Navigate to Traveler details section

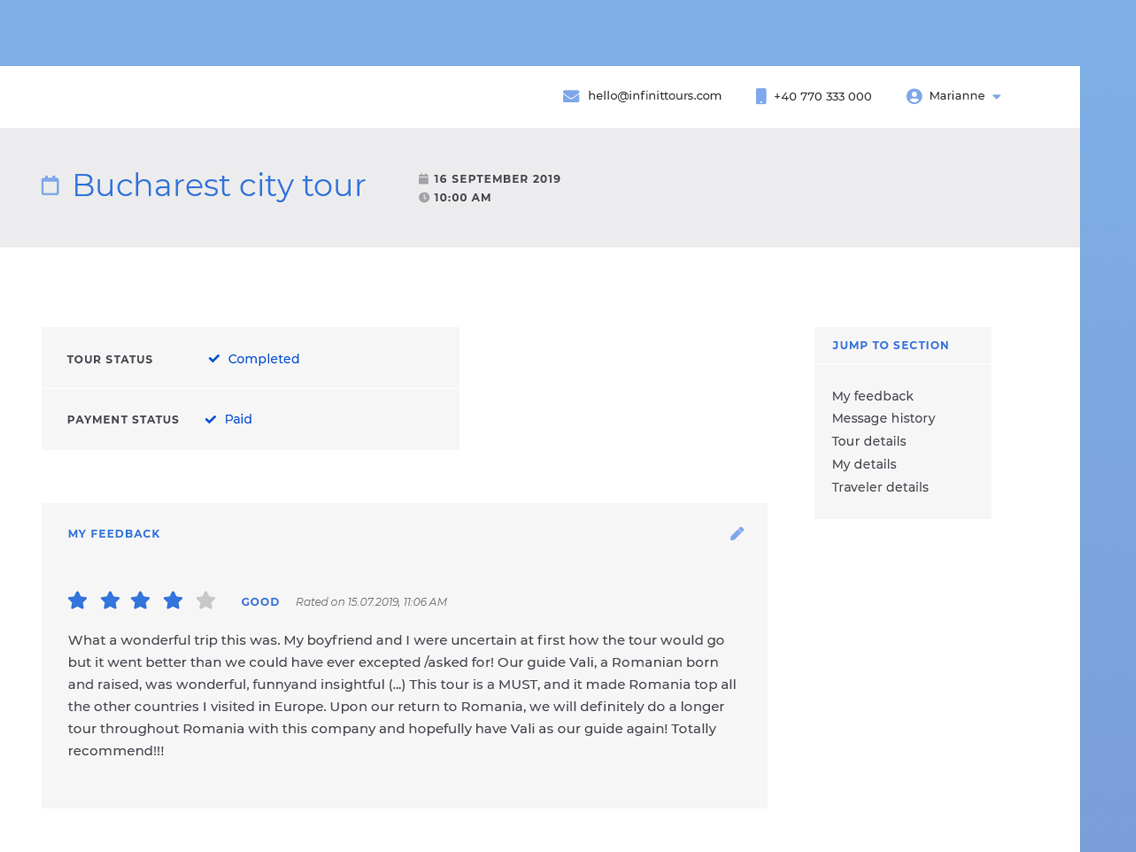[x=879, y=487]
